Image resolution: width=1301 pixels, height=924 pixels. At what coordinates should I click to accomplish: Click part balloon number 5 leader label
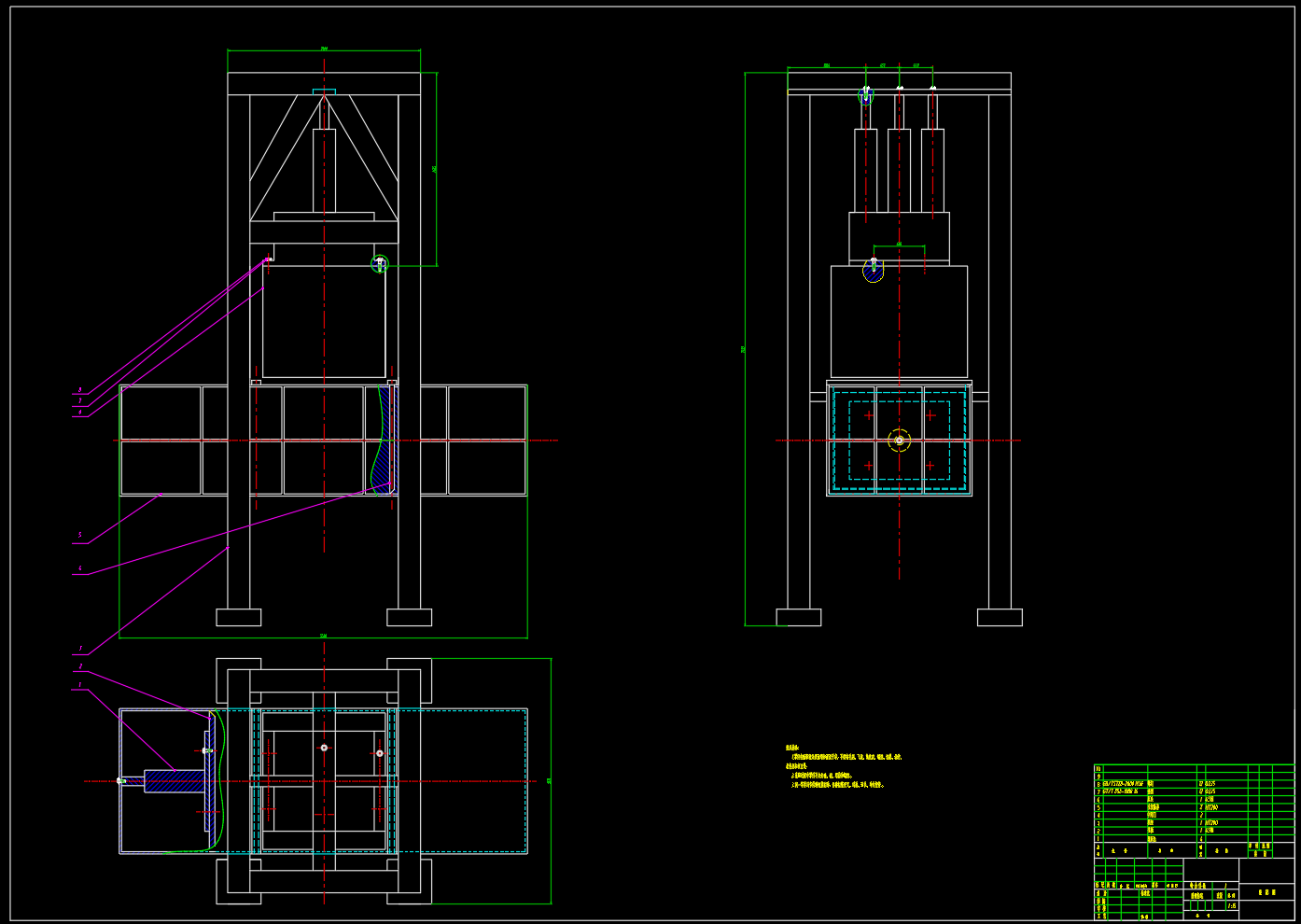click(80, 536)
